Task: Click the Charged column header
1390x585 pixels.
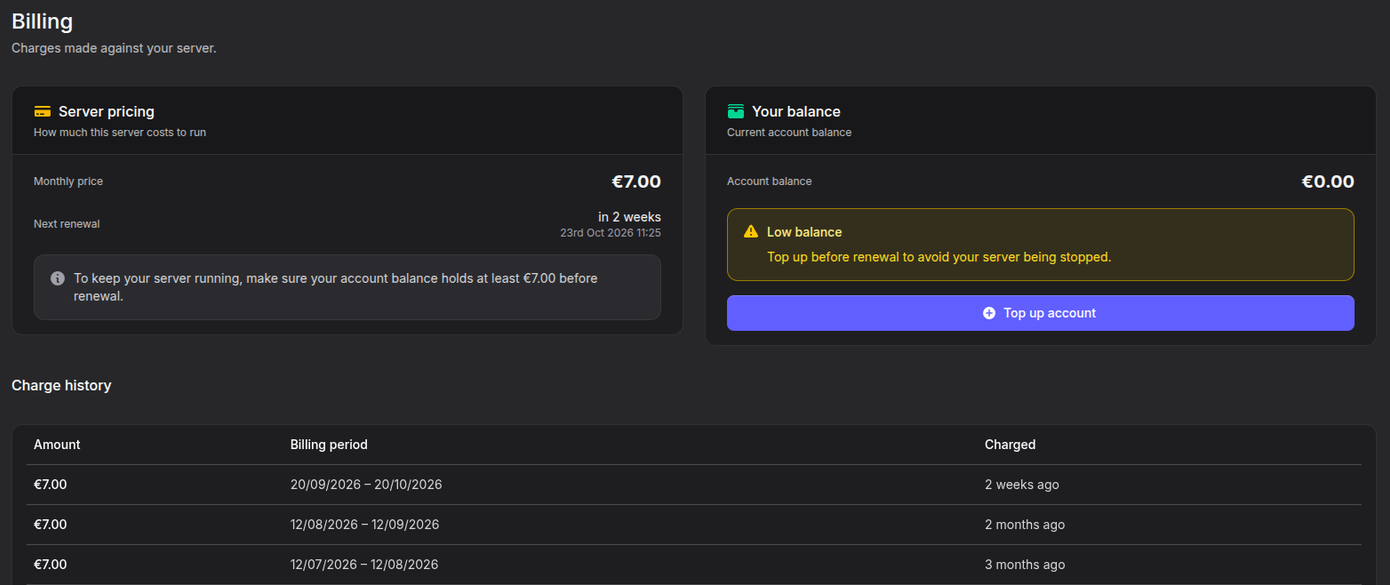Action: pos(1010,444)
